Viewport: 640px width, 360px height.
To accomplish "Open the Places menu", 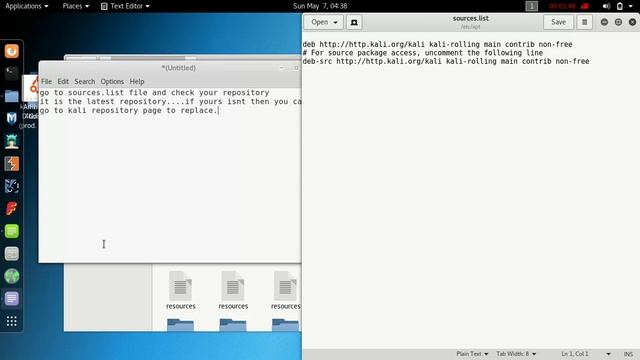I will (x=76, y=6).
